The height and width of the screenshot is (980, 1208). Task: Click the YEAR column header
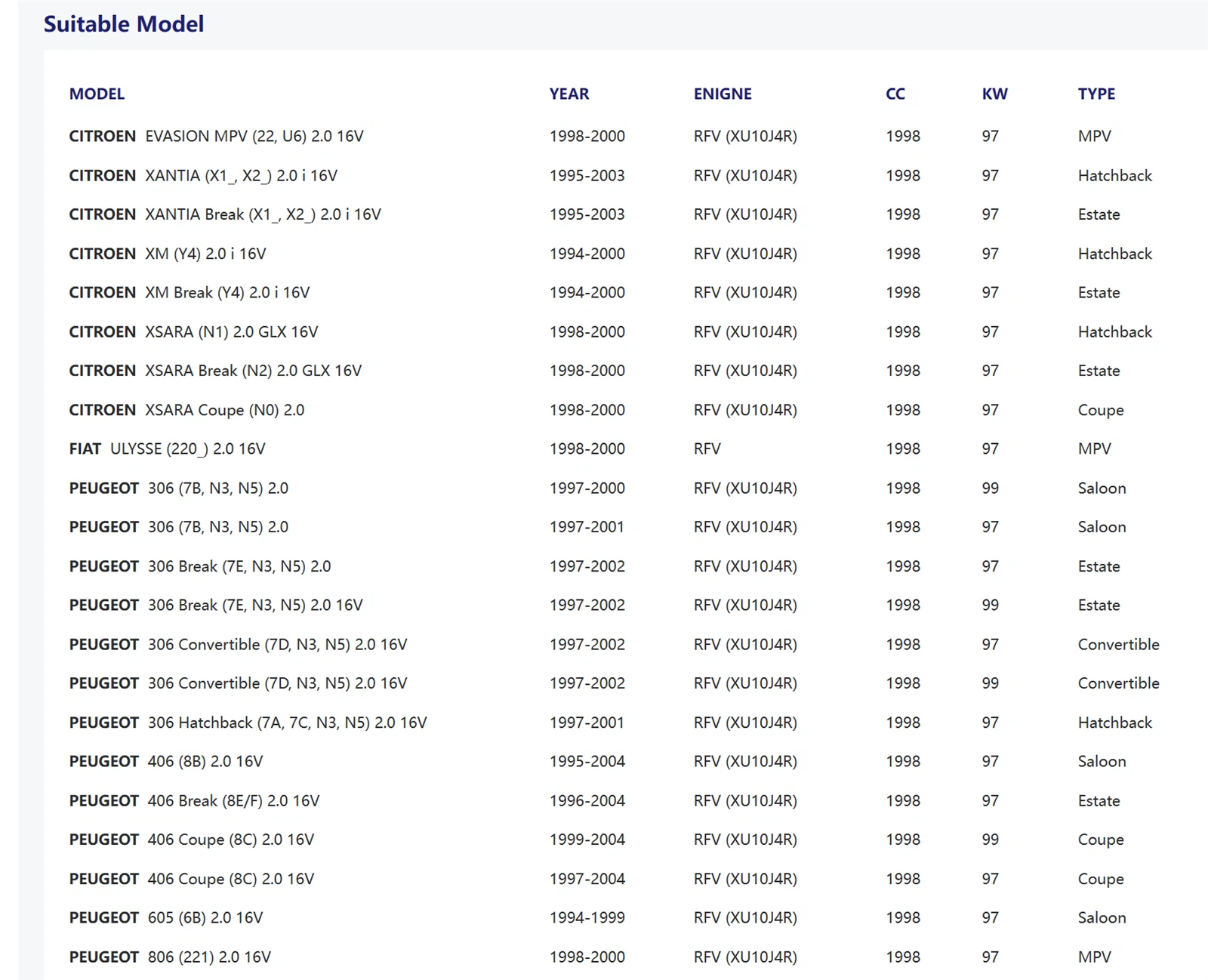click(569, 94)
